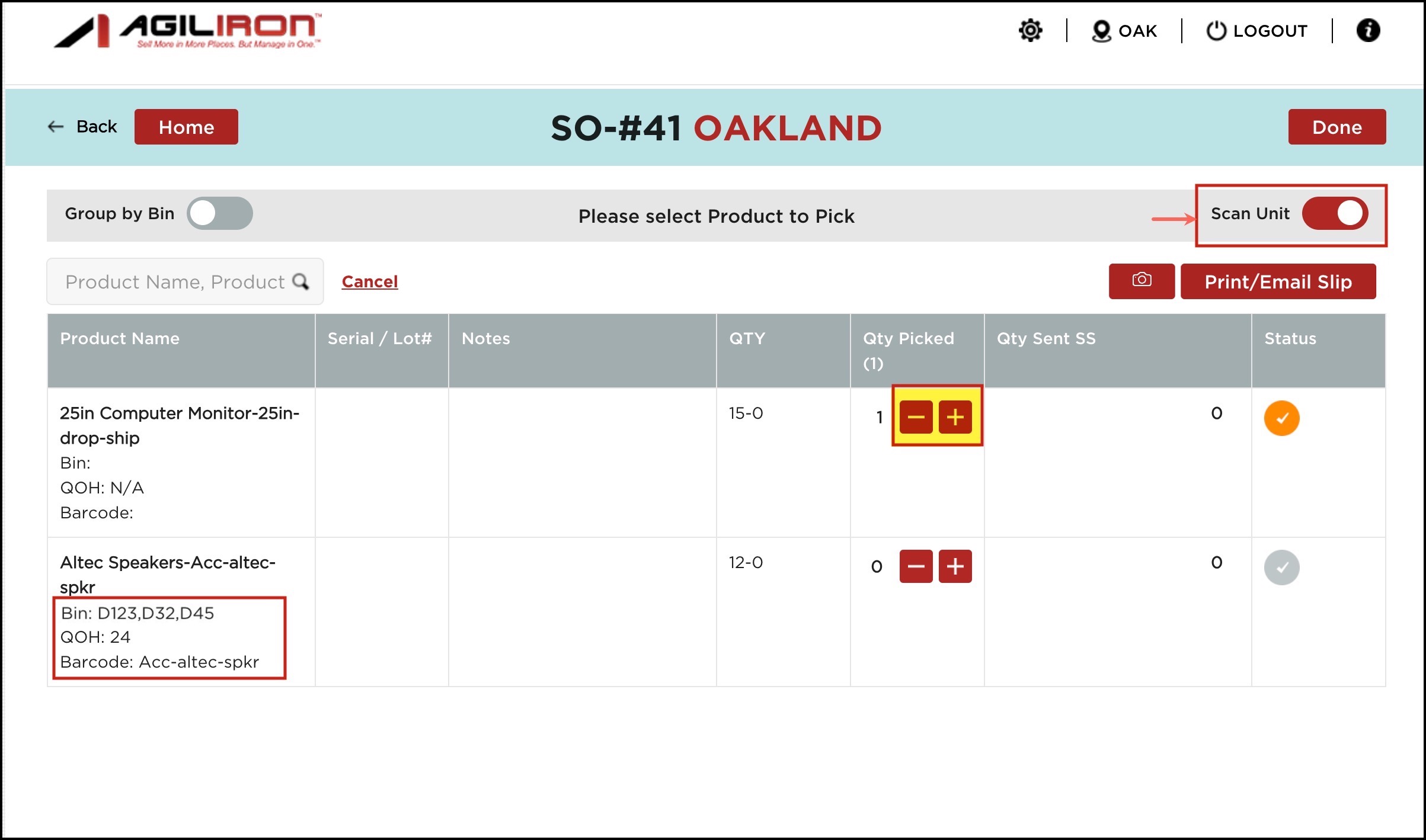Decrease picked quantity for 25in Computer Monitor
This screenshot has width=1426, height=840.
pos(915,417)
